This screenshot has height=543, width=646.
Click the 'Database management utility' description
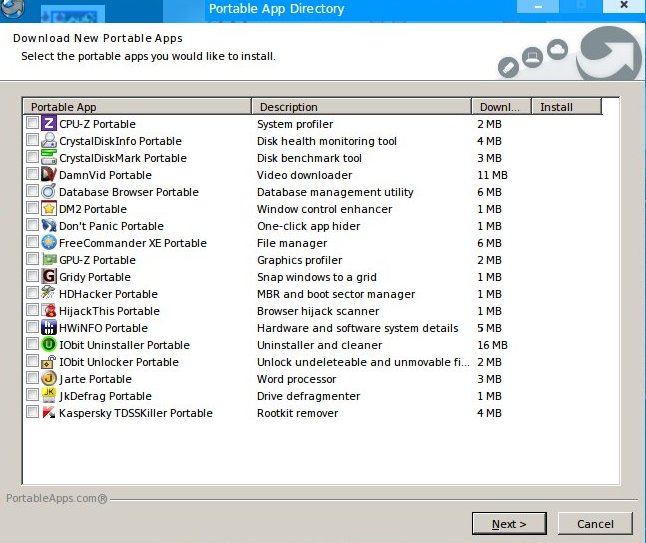click(335, 192)
